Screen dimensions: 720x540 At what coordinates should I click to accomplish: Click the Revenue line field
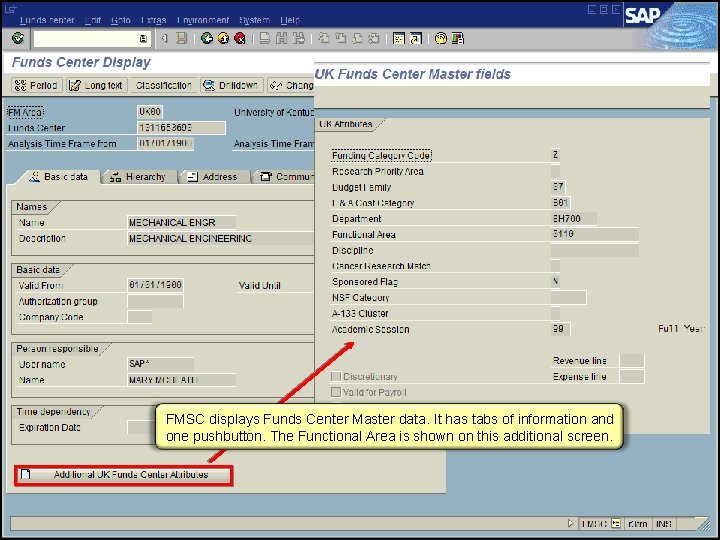[632, 360]
